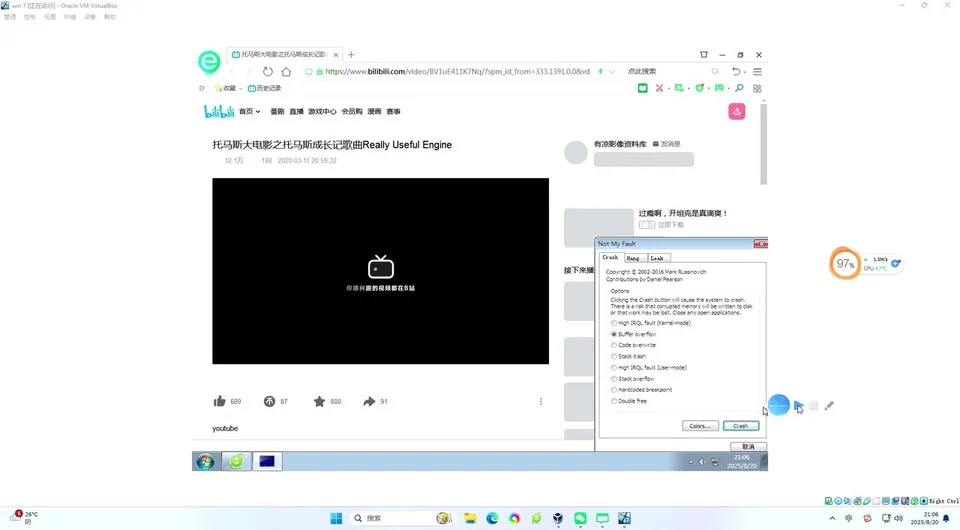This screenshot has width=960, height=530.
Task: Reload the bilibili page
Action: point(268,72)
